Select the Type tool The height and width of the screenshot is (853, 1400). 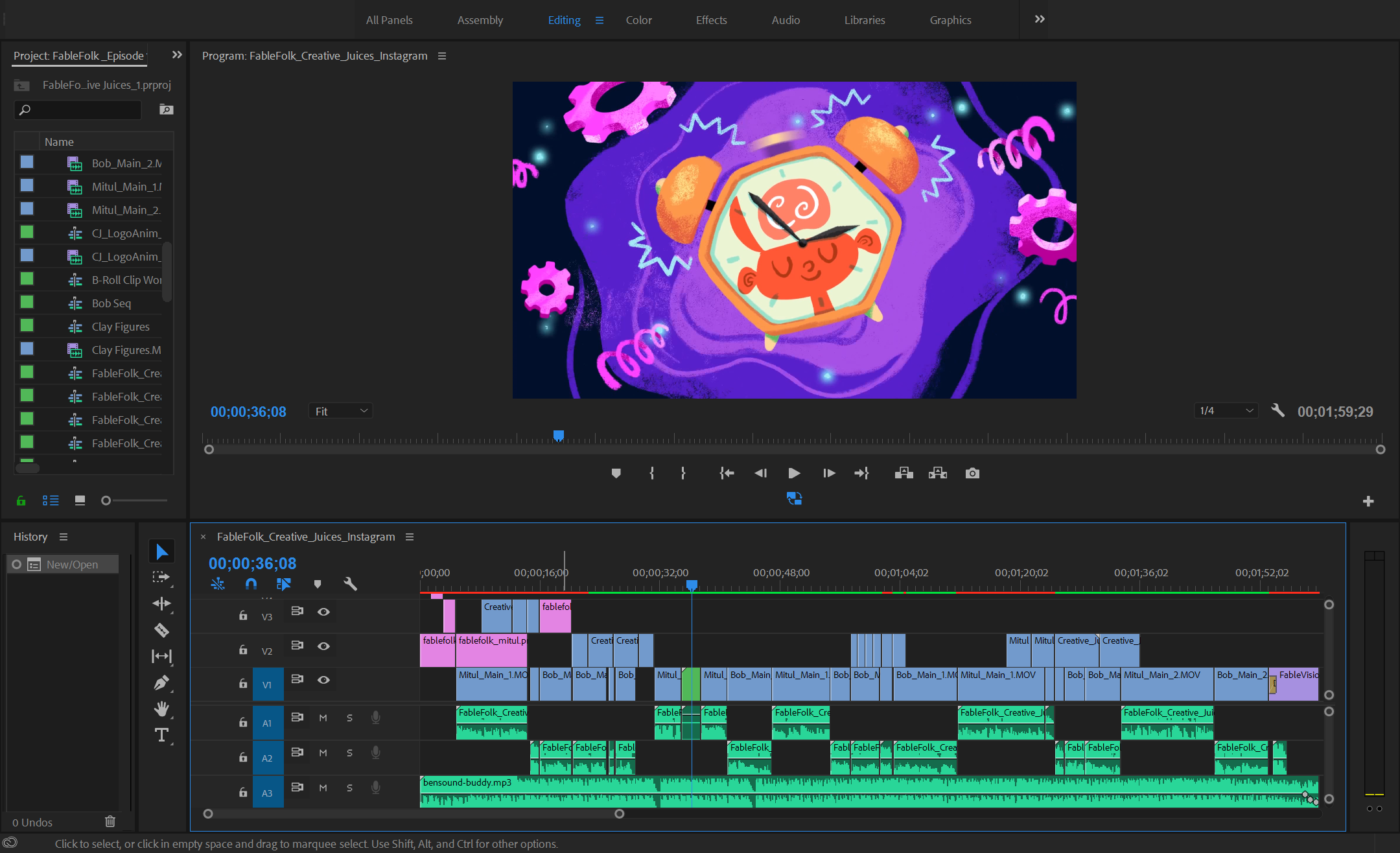pos(161,734)
